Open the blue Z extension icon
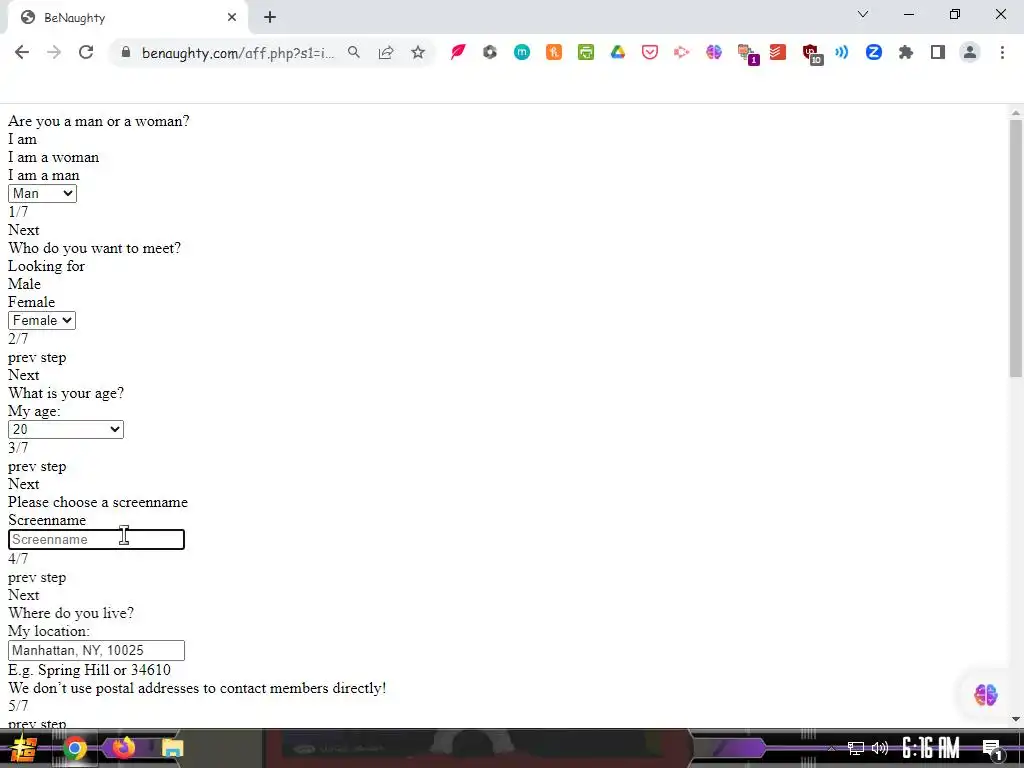 874,52
